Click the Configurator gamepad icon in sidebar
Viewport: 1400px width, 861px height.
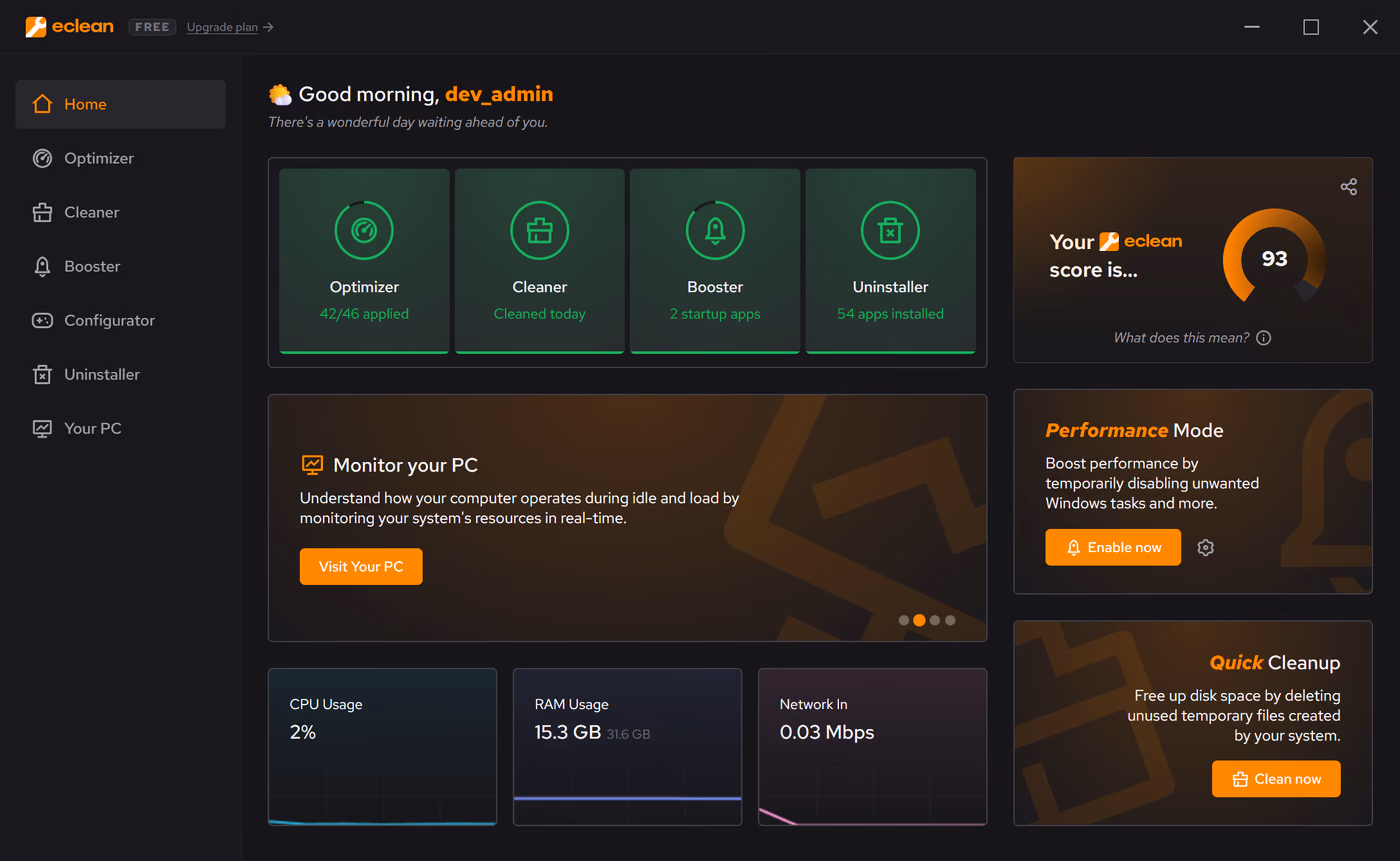(42, 320)
